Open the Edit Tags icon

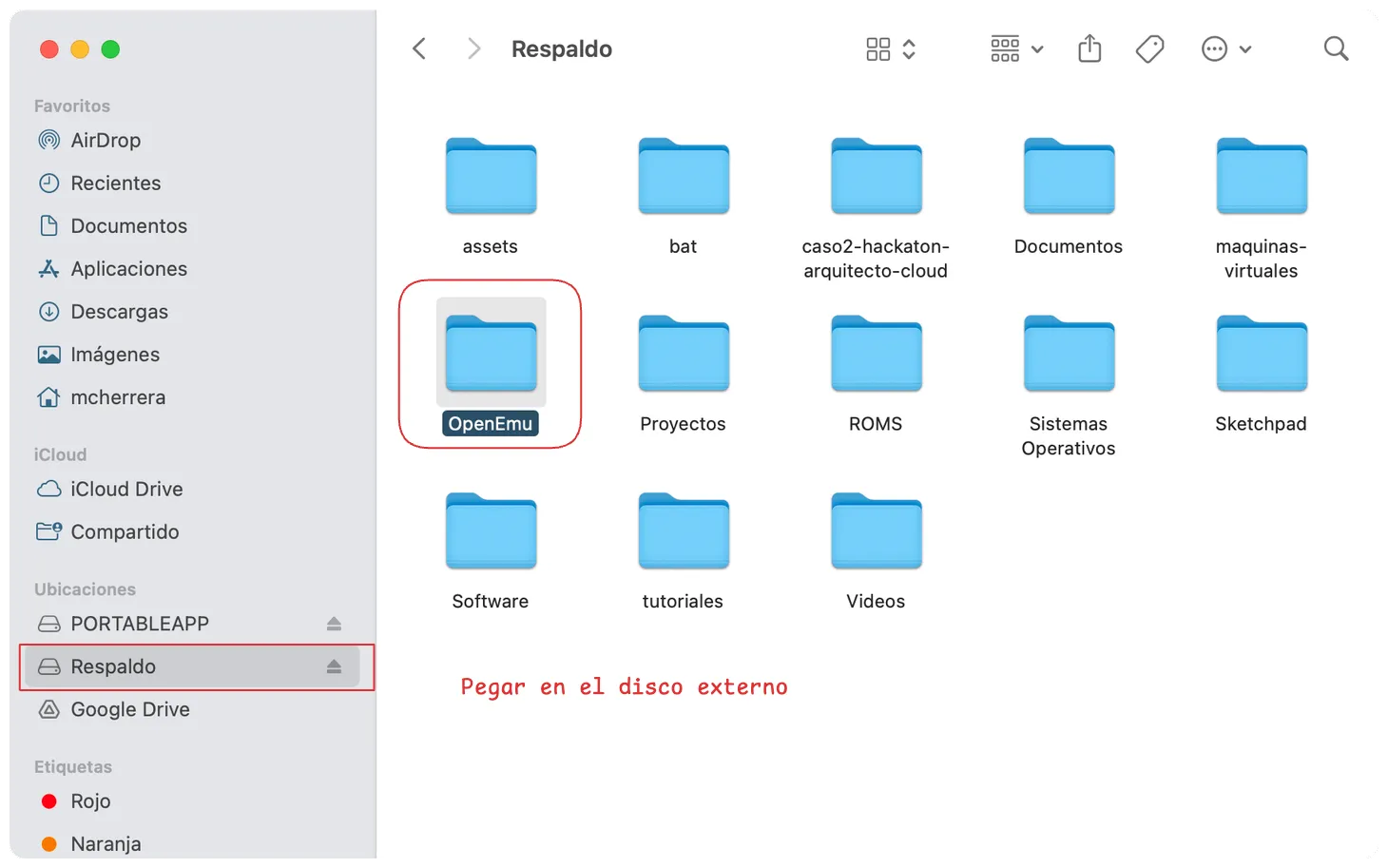point(1149,49)
